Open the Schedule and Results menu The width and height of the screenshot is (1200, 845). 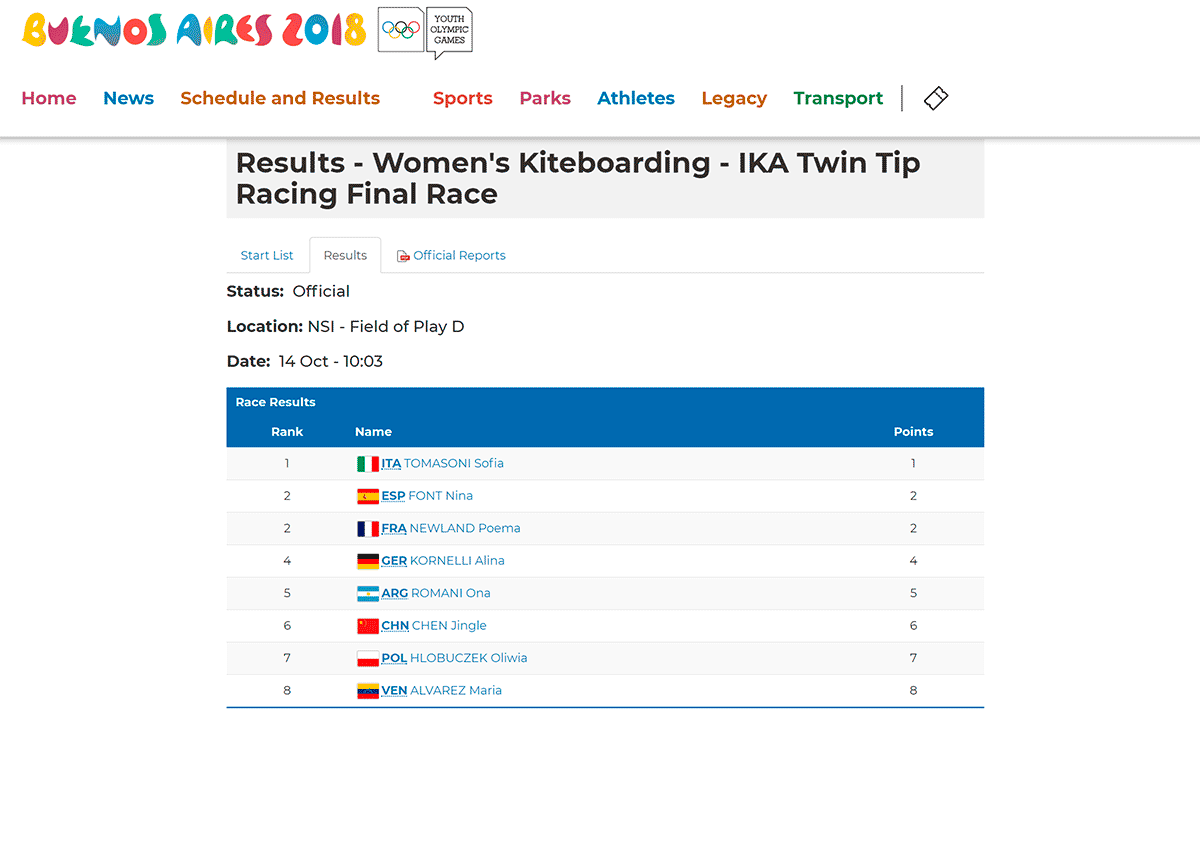coord(280,98)
